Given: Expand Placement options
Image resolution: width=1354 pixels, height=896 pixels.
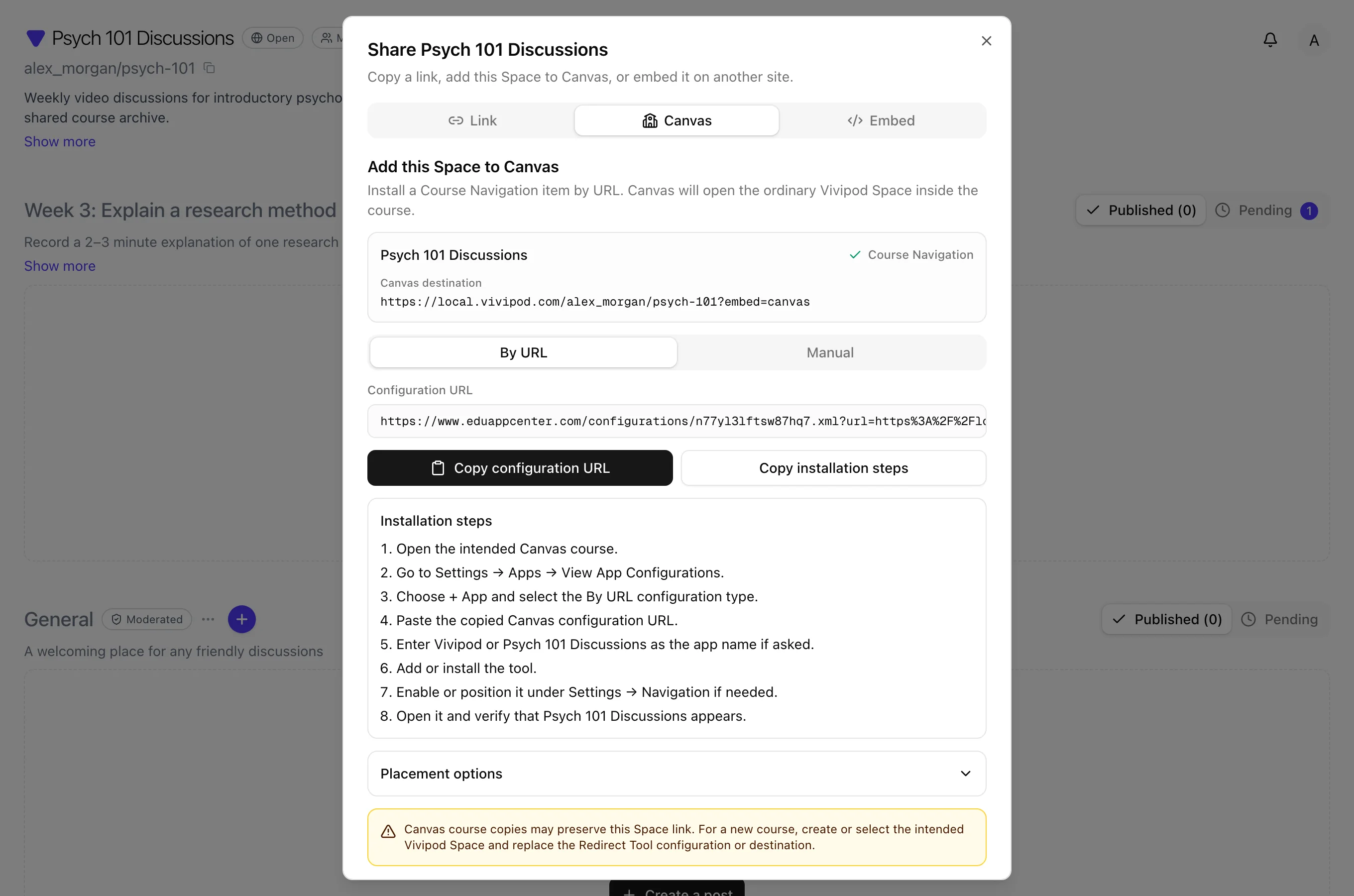Looking at the screenshot, I should (677, 773).
